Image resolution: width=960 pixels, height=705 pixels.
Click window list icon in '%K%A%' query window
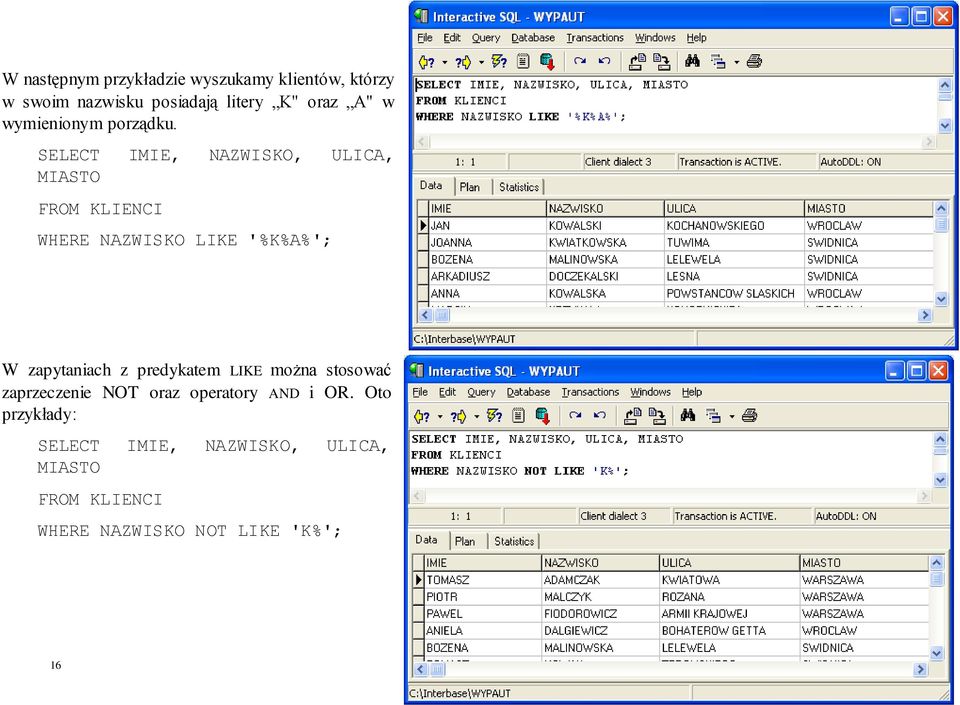[718, 61]
